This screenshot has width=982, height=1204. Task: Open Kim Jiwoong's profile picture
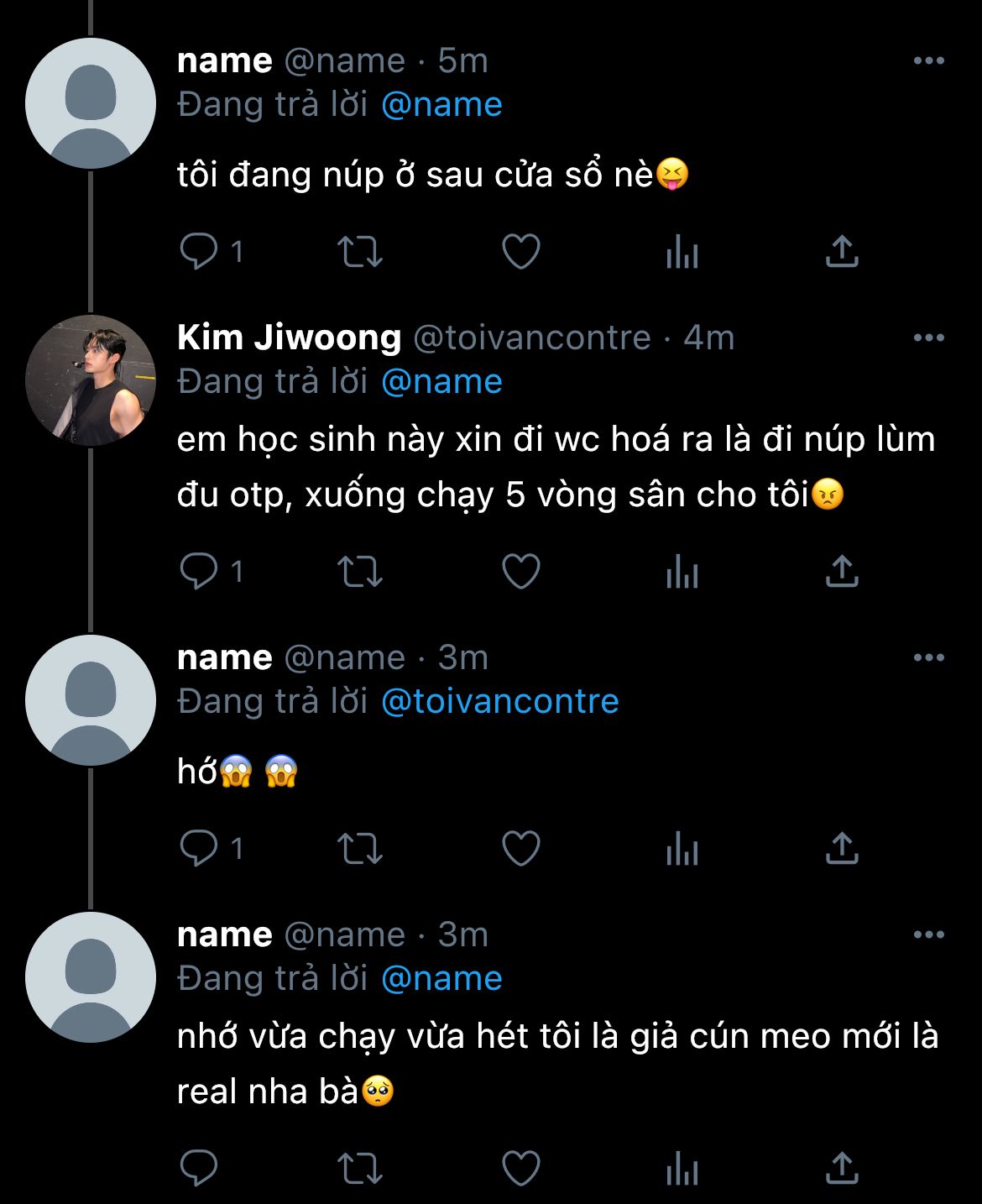pyautogui.click(x=91, y=380)
